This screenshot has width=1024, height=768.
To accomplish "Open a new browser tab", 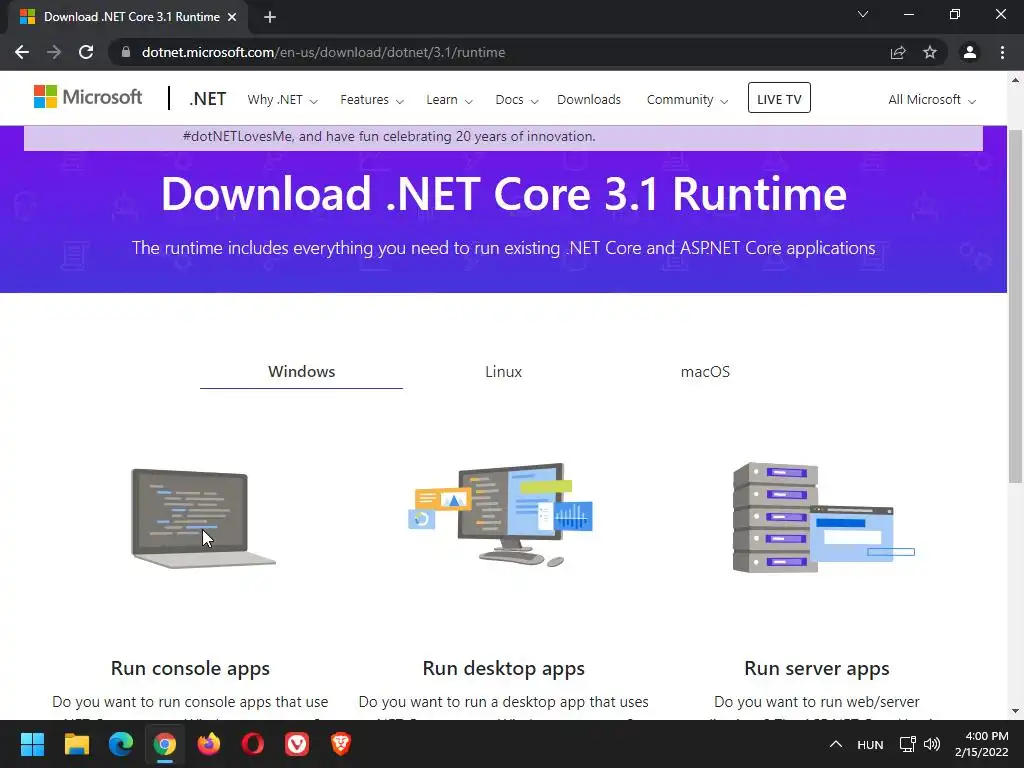I will [270, 17].
